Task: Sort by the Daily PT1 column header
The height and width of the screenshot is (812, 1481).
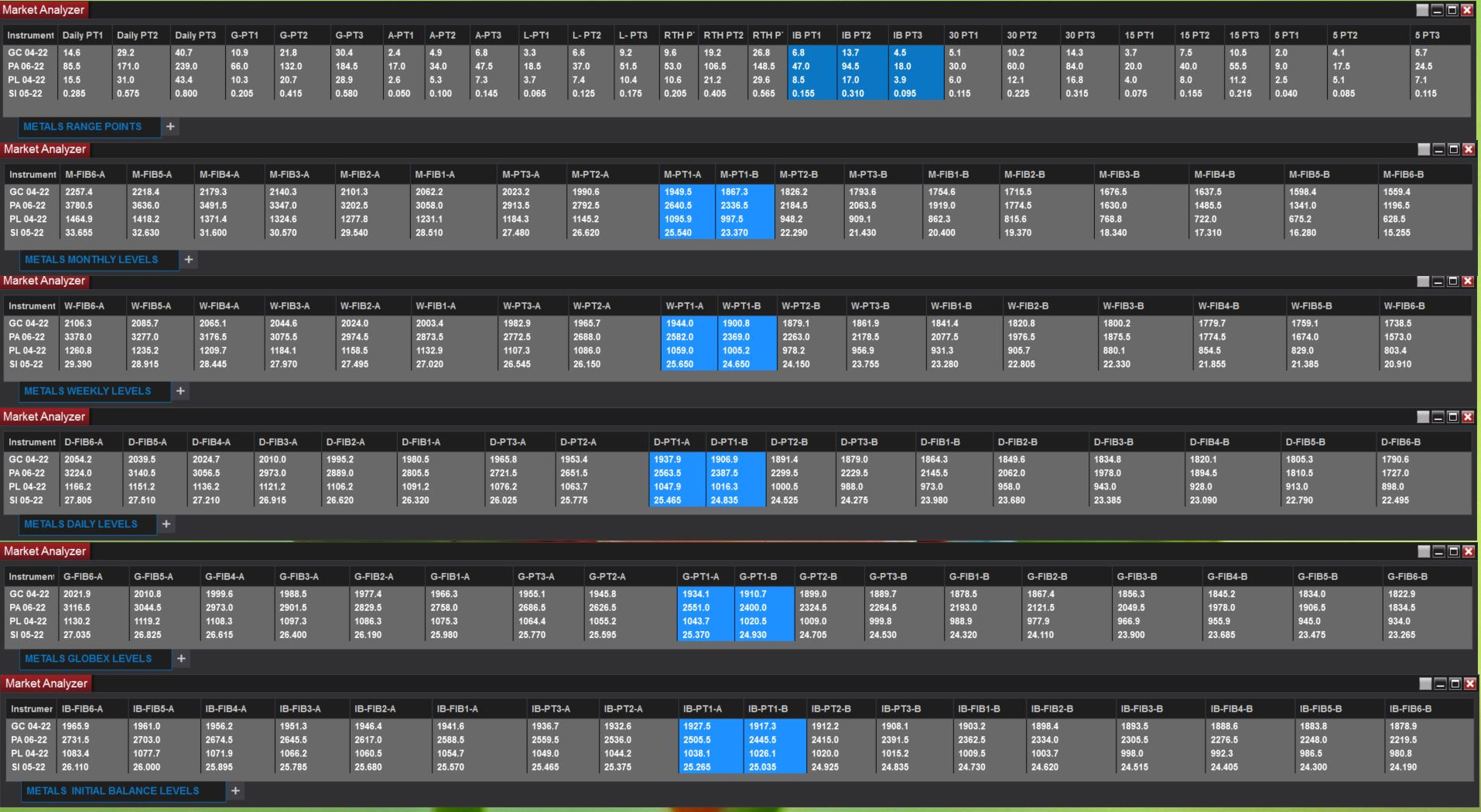Action: click(x=83, y=36)
